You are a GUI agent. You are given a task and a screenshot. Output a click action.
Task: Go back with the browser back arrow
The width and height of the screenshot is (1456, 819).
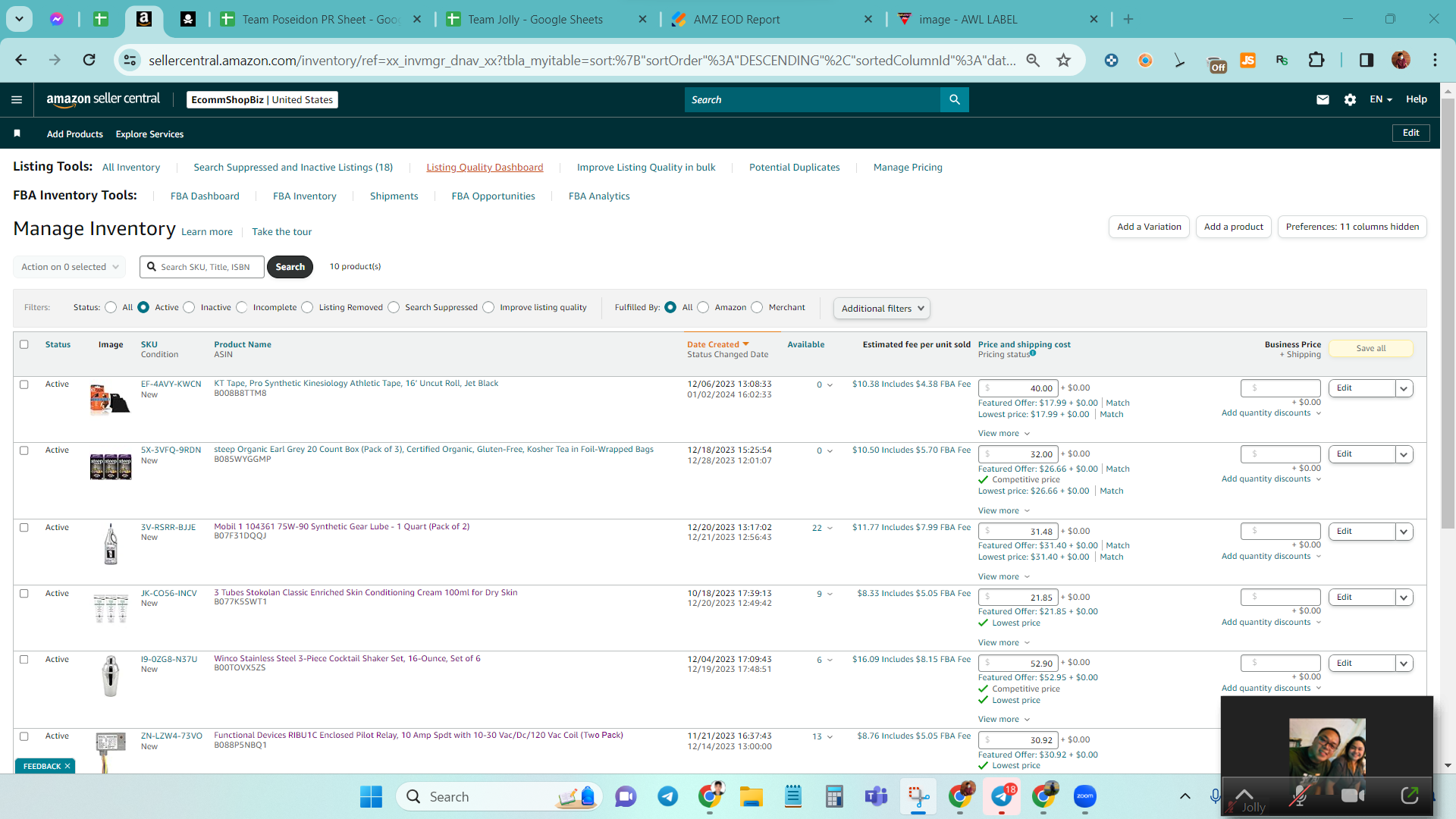point(20,60)
